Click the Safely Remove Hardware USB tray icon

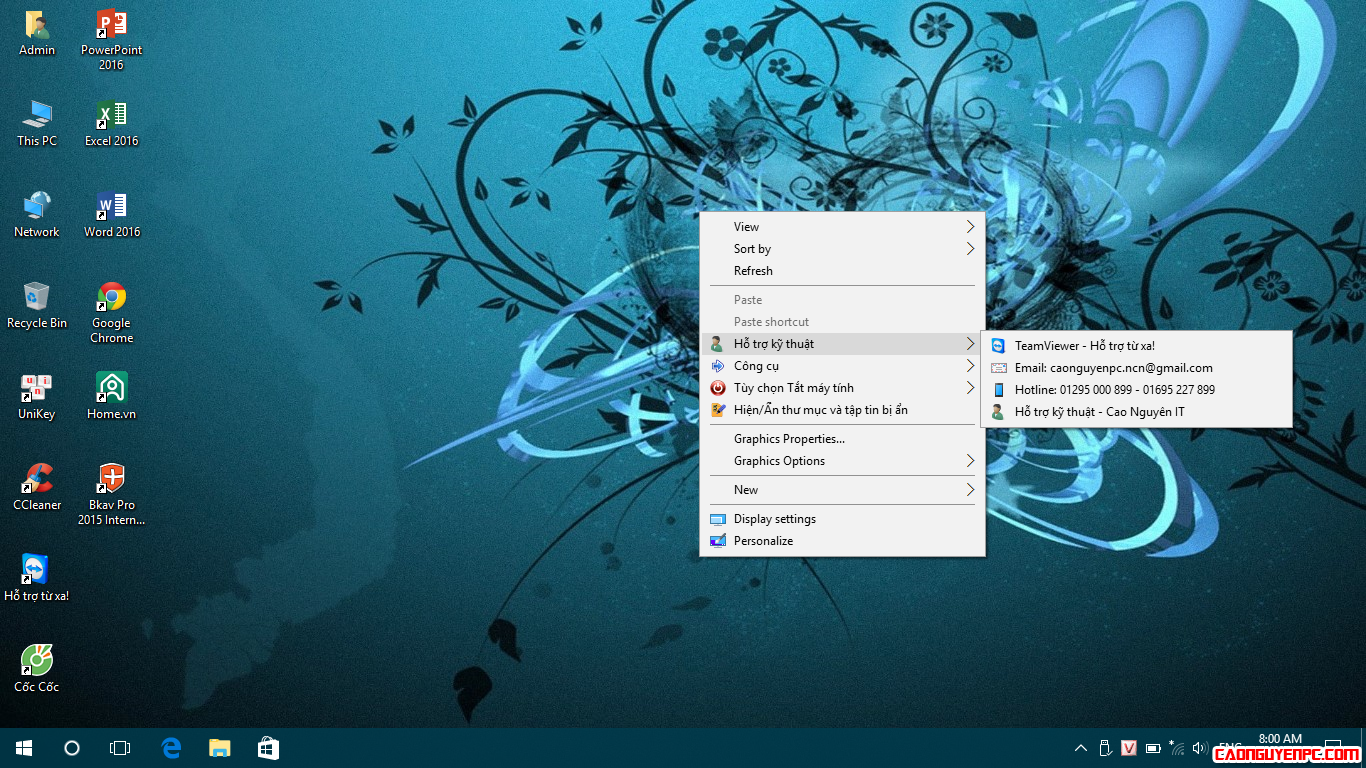pyautogui.click(x=1105, y=748)
